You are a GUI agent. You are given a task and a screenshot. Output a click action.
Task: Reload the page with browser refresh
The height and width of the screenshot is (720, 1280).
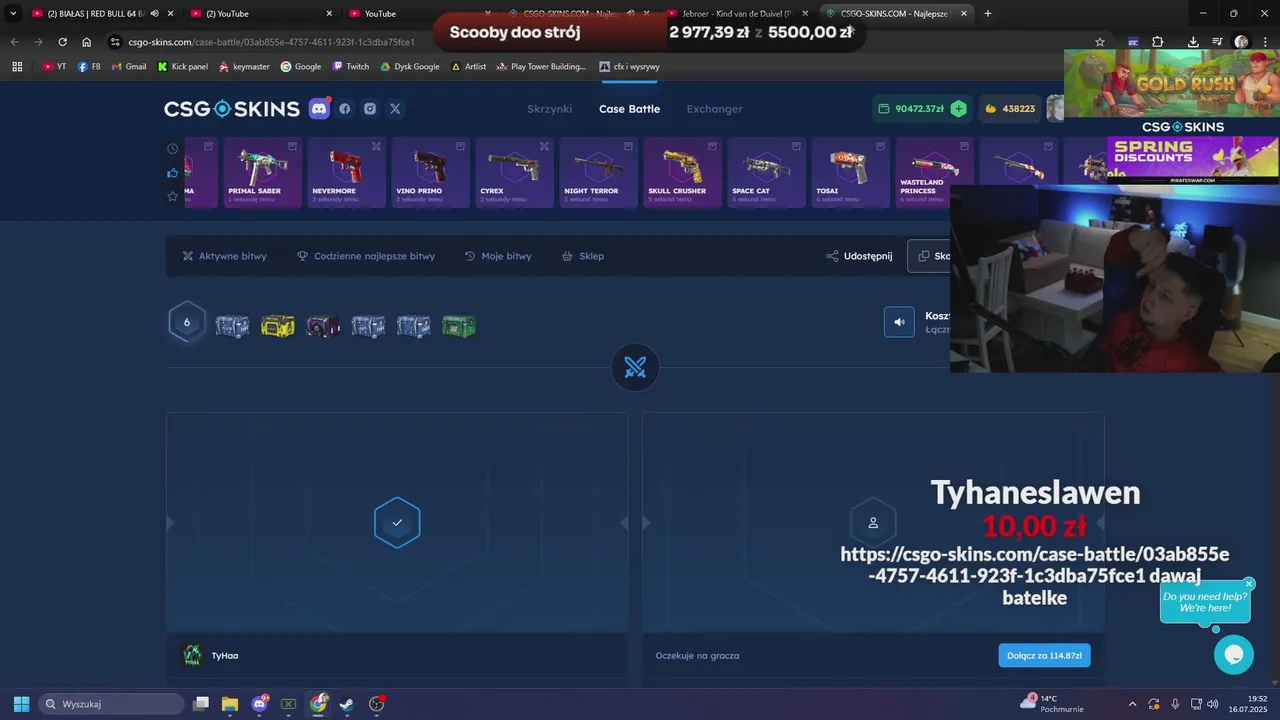coord(62,42)
